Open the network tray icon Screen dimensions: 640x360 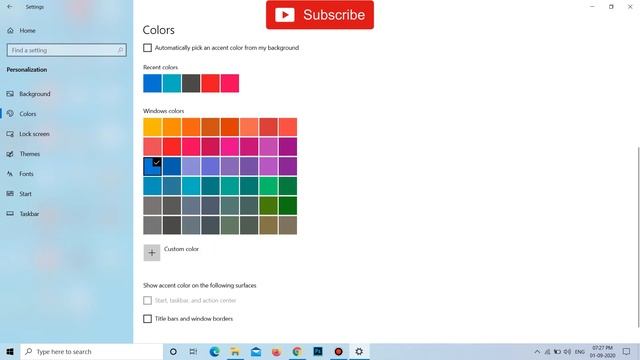pyautogui.click(x=547, y=352)
